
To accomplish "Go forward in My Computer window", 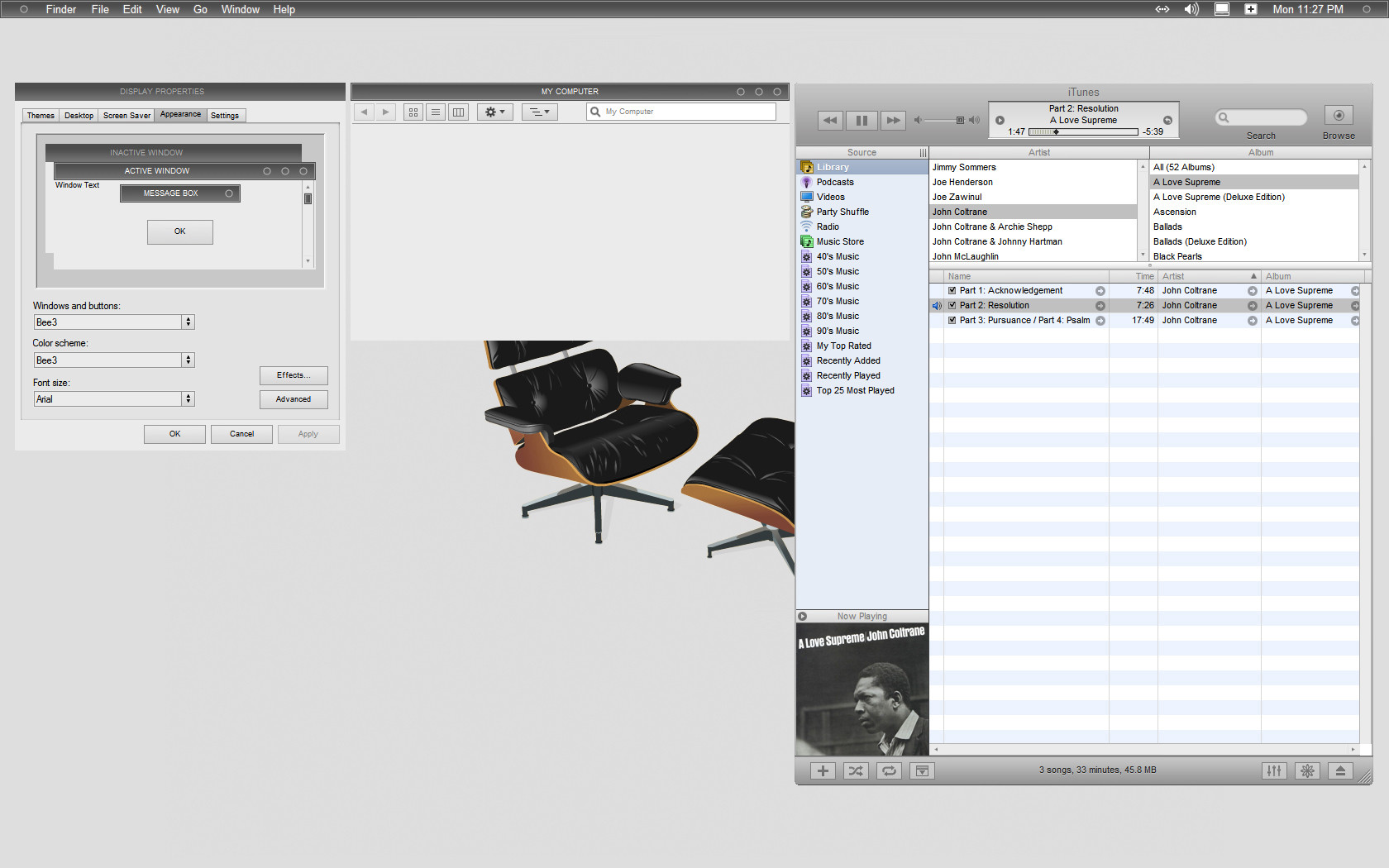I will pos(385,112).
